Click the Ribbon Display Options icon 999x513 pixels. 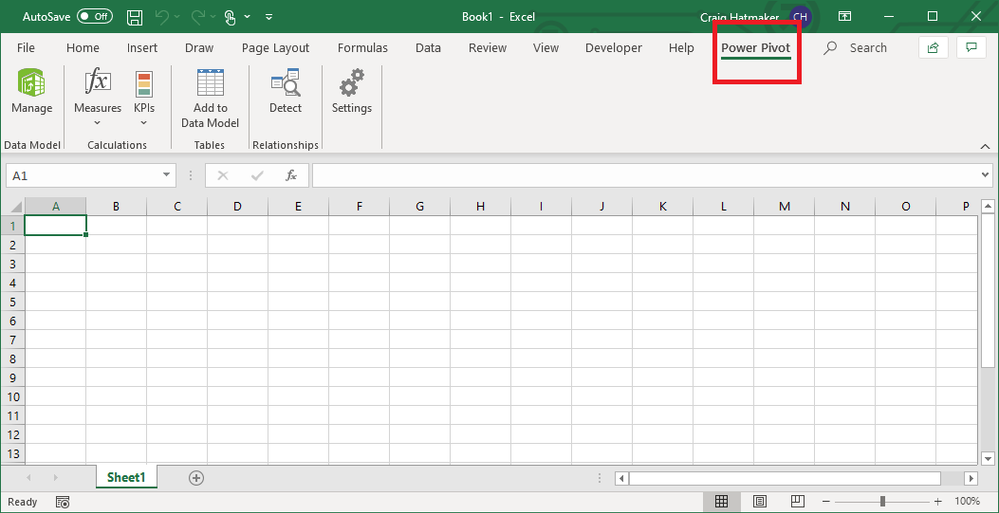point(844,17)
